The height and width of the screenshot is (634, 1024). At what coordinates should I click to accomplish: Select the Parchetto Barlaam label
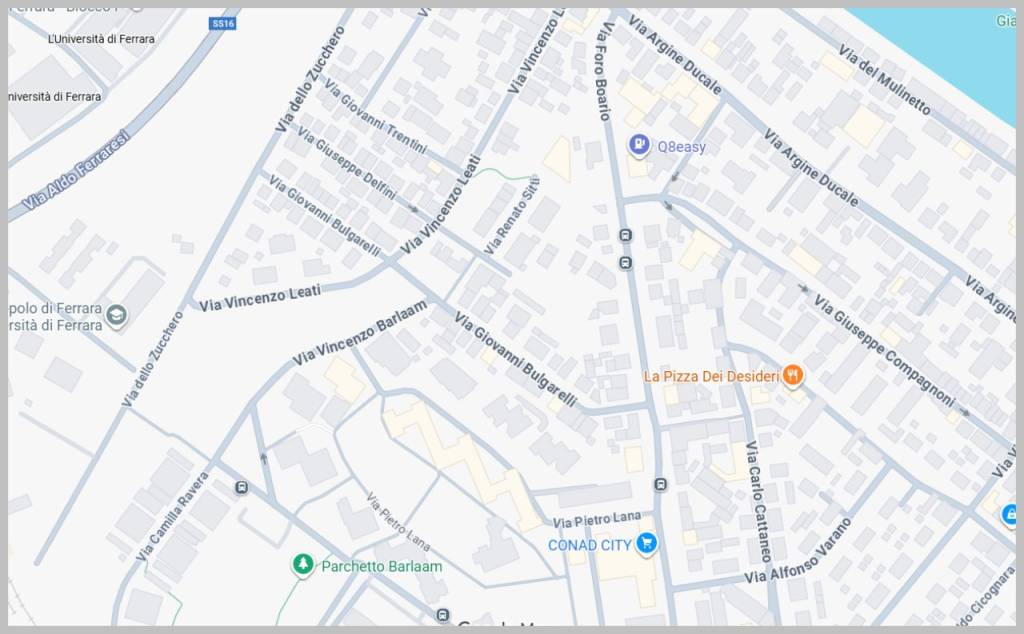tap(381, 566)
